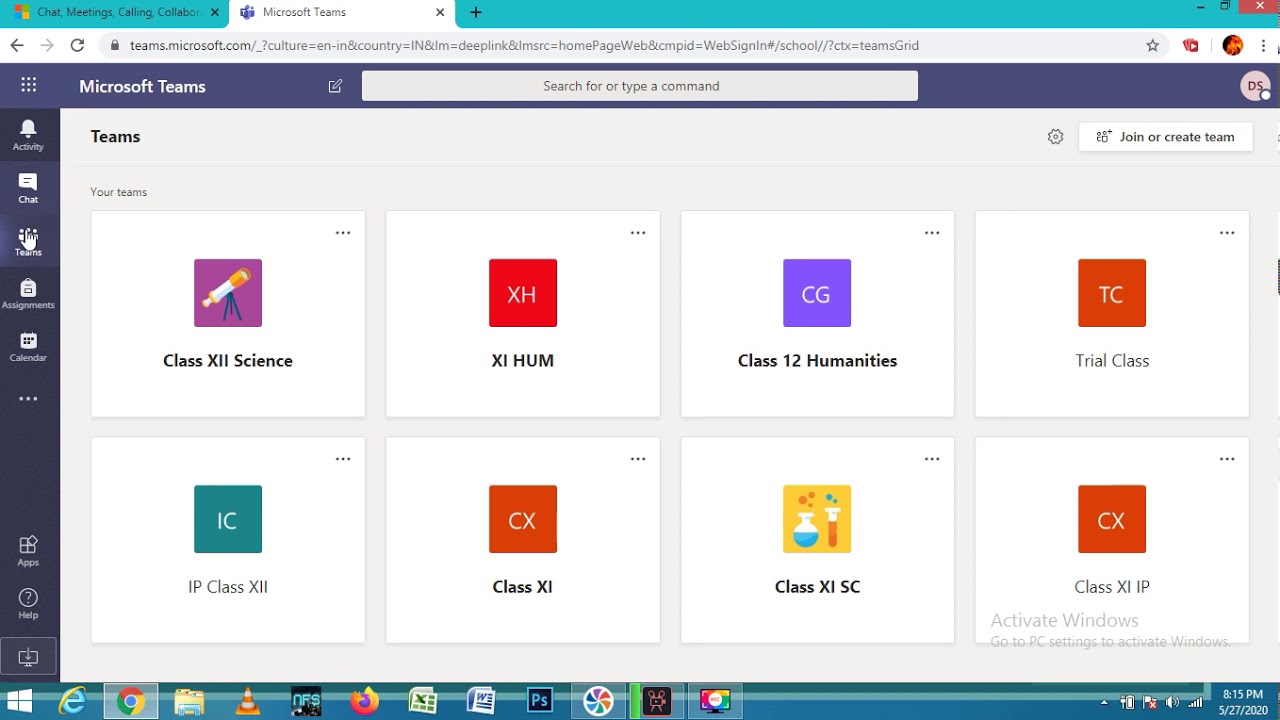The image size is (1280, 720).
Task: Open Internet Explorer from taskbar
Action: pos(72,702)
